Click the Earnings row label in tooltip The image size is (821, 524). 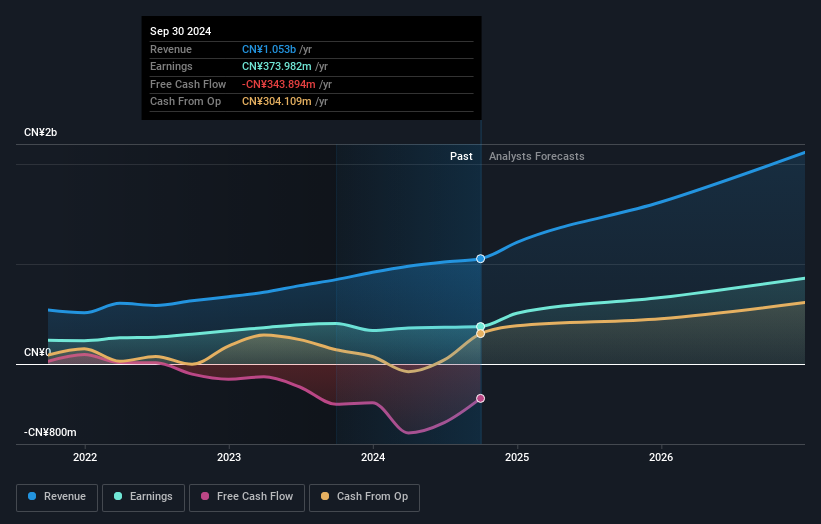[171, 66]
